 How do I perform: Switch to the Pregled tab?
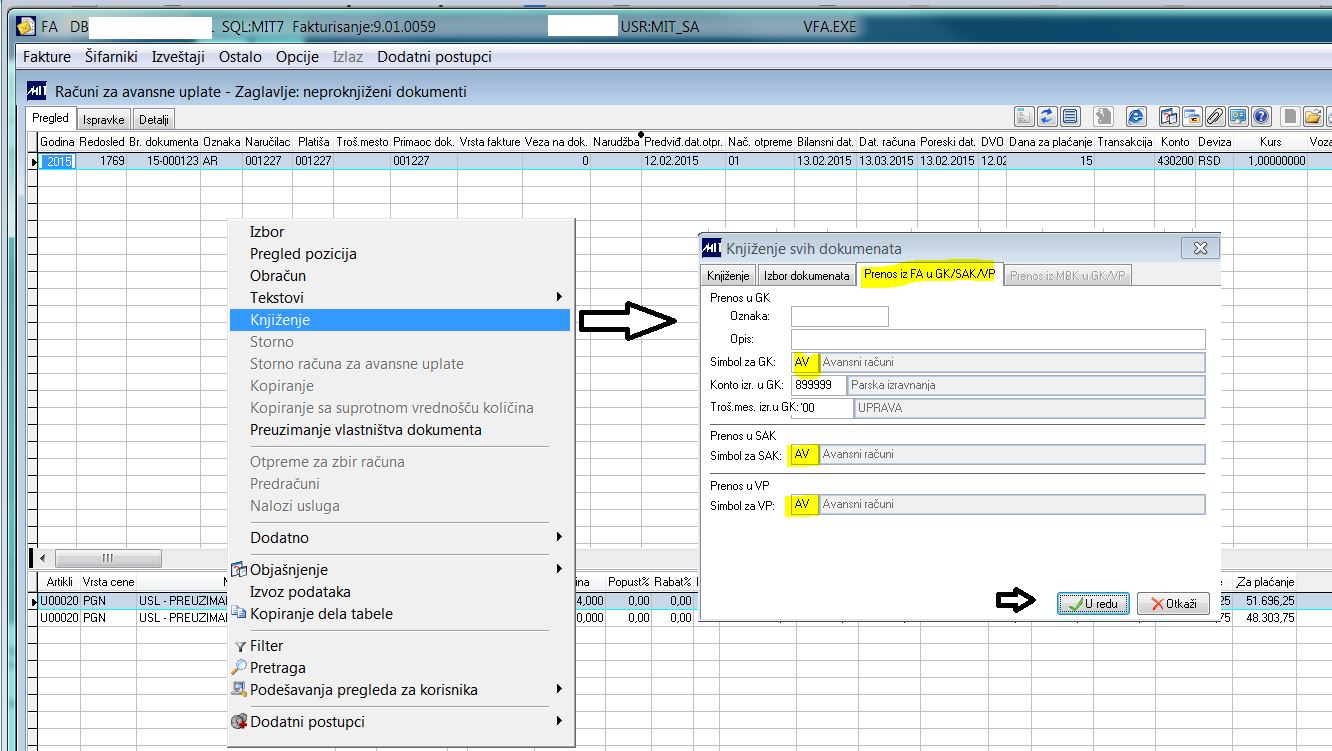coord(51,118)
